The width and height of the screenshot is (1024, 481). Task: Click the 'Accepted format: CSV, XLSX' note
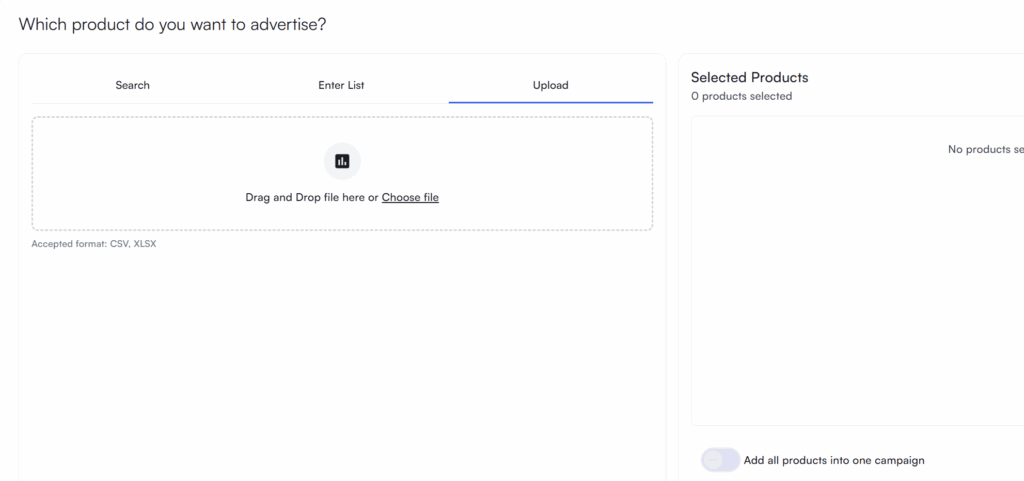94,244
